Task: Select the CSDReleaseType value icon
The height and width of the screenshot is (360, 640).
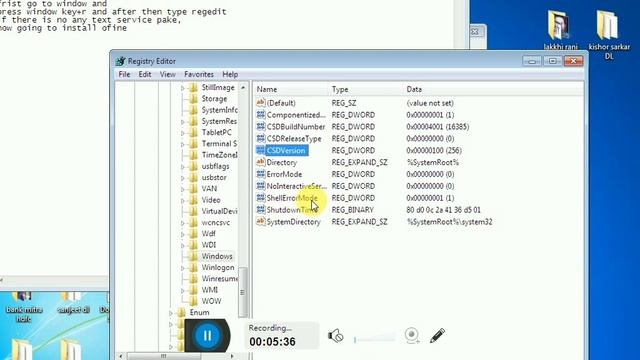Action: pos(260,138)
